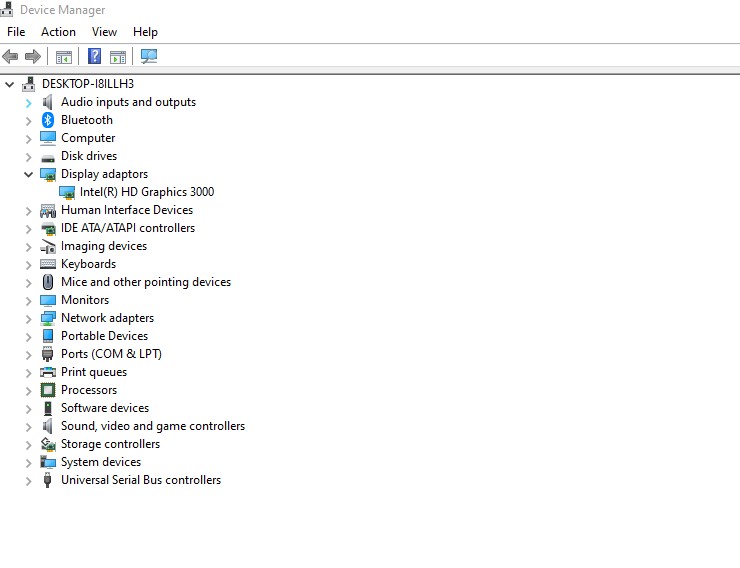
Task: Click the Computer category monitor icon
Action: (48, 138)
